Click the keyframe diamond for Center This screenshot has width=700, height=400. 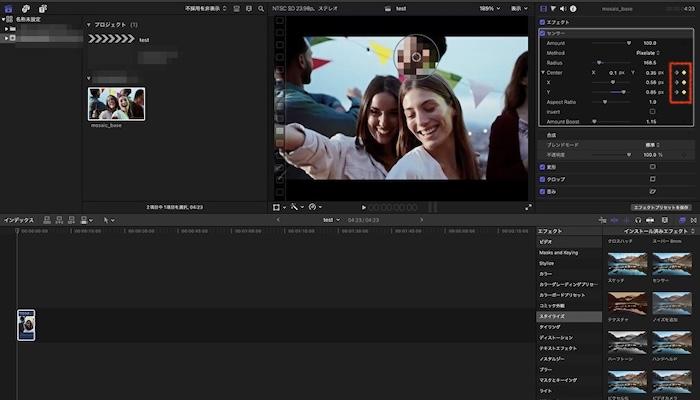(684, 73)
